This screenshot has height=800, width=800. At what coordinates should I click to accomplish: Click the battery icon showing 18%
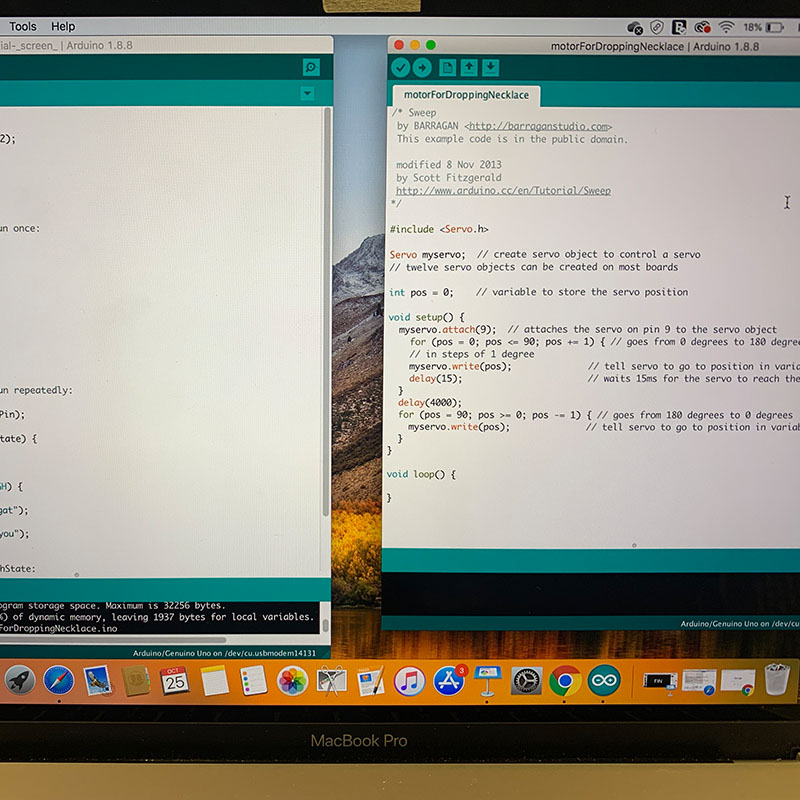774,28
